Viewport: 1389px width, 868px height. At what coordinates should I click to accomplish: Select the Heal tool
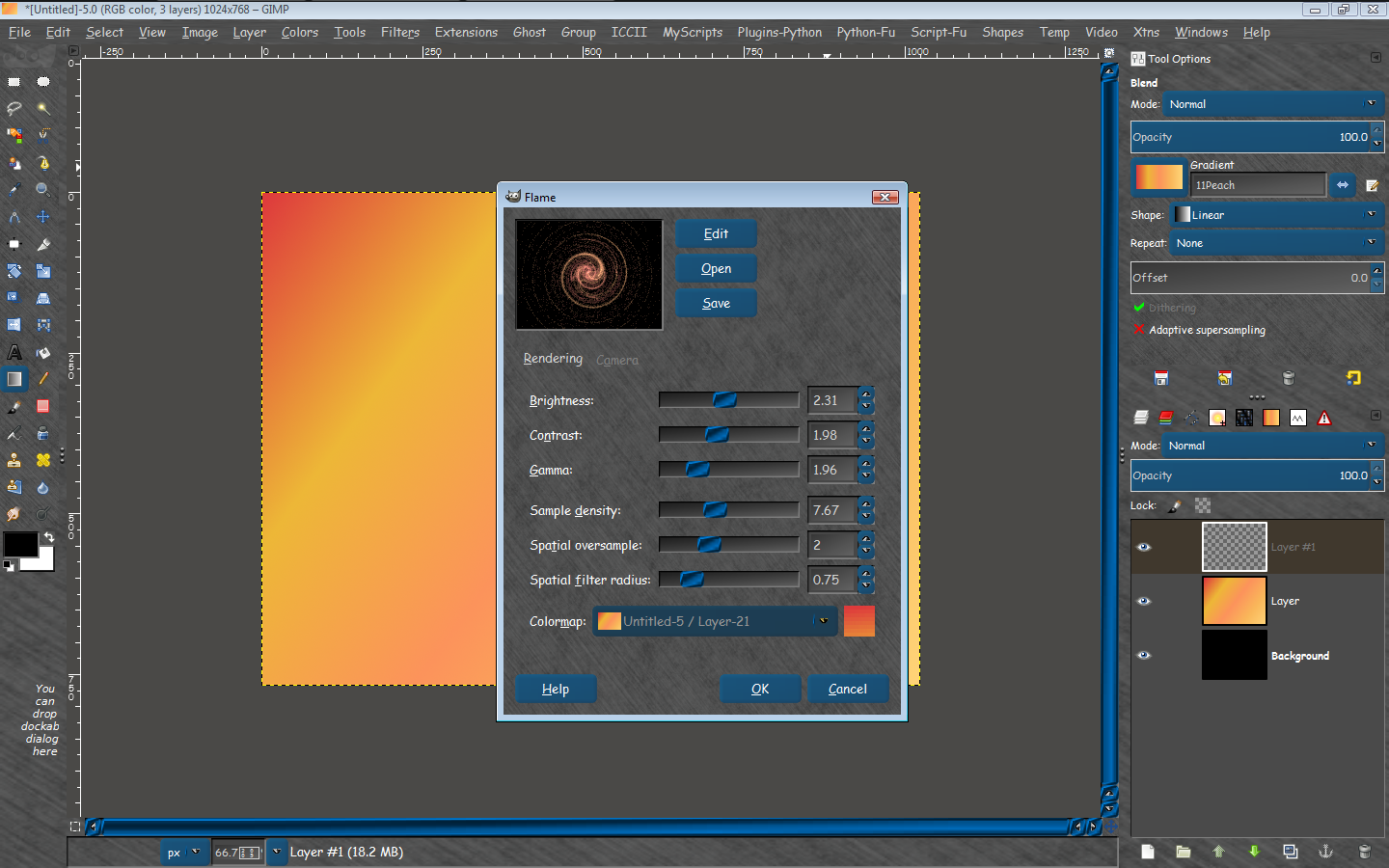click(43, 460)
